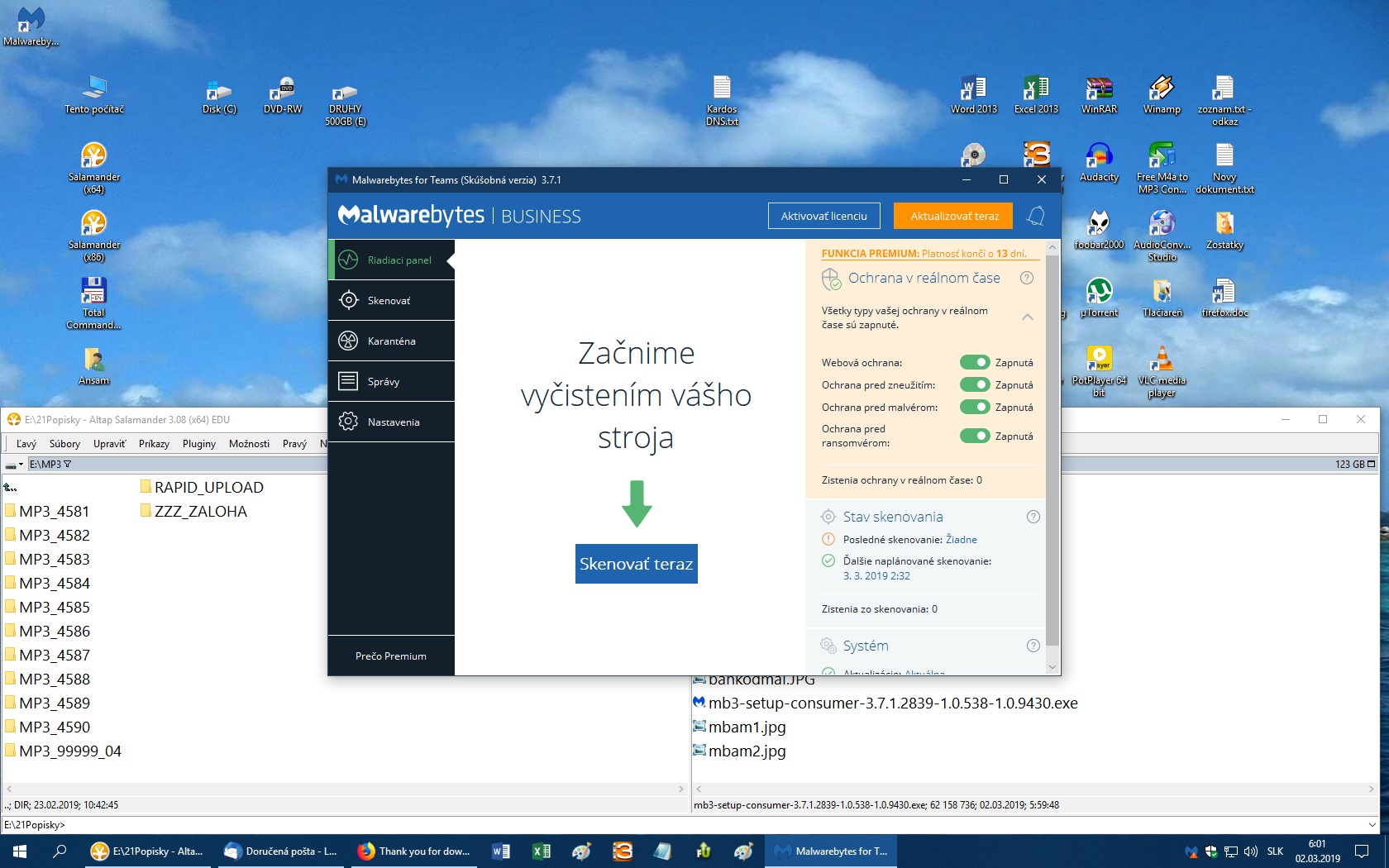Open Salamander (x64) desktop icon
The width and height of the screenshot is (1389, 868).
tap(94, 168)
